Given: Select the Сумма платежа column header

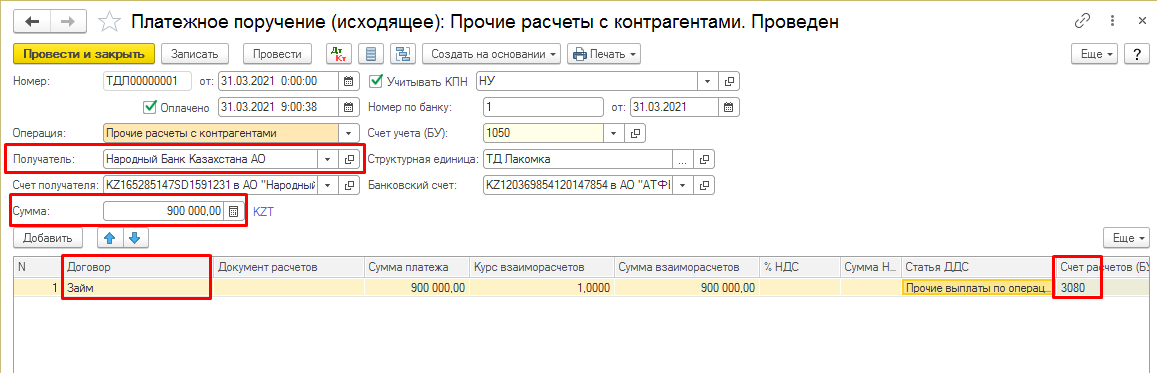Looking at the screenshot, I should tap(417, 267).
